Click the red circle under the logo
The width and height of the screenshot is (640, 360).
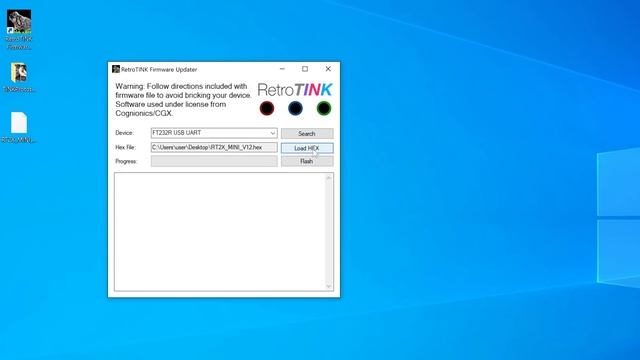point(267,108)
